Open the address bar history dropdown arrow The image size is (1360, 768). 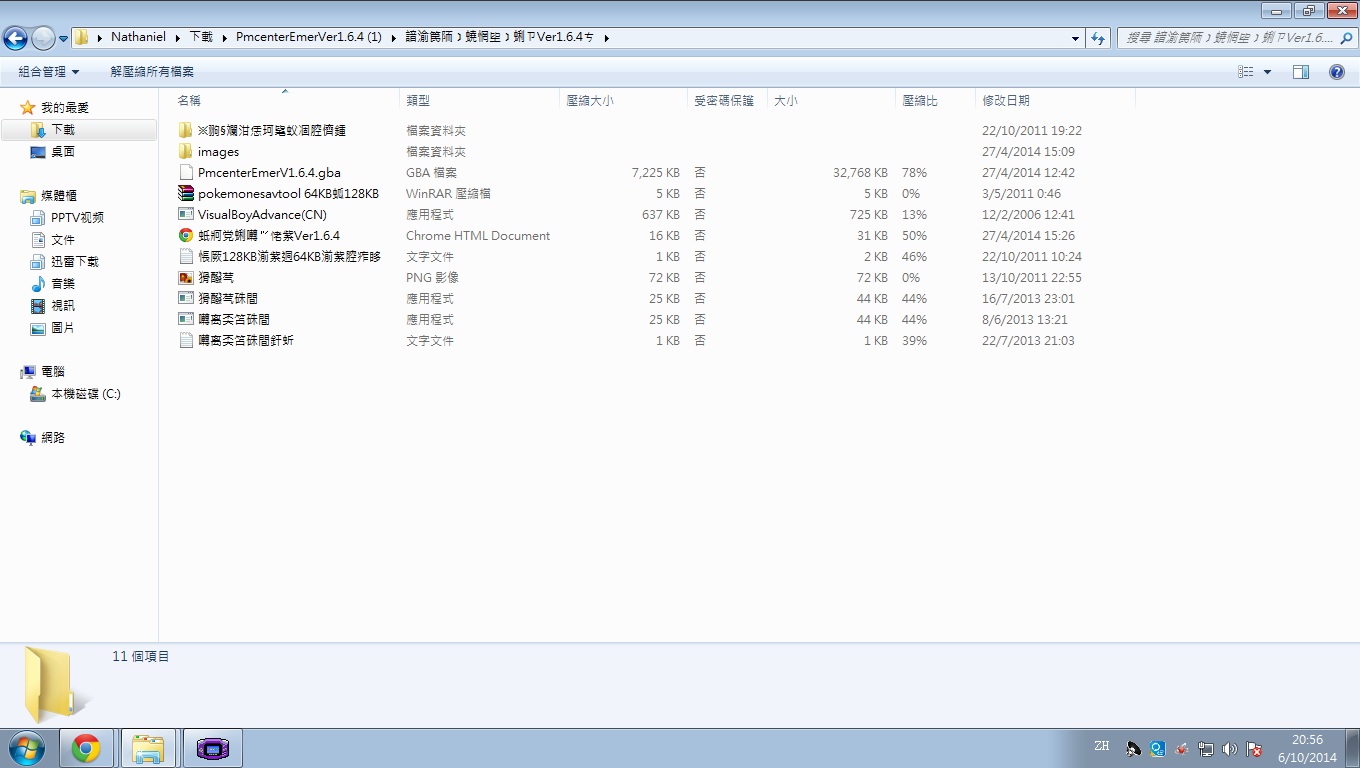[1075, 38]
